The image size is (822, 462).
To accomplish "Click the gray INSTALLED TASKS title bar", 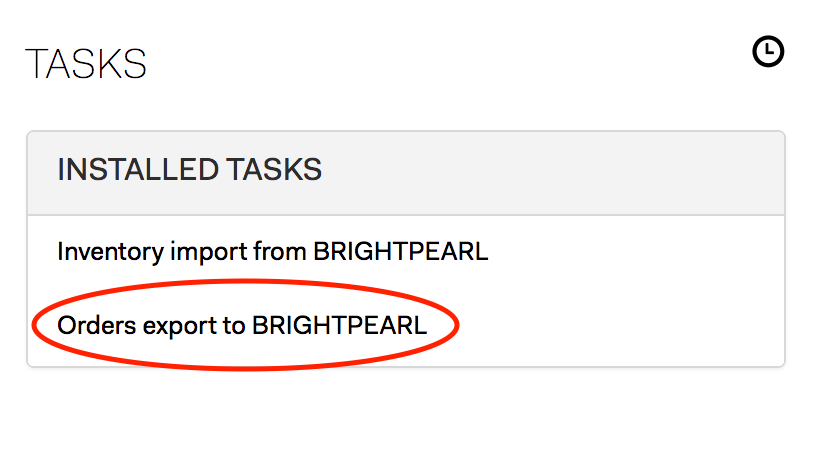I will click(406, 173).
